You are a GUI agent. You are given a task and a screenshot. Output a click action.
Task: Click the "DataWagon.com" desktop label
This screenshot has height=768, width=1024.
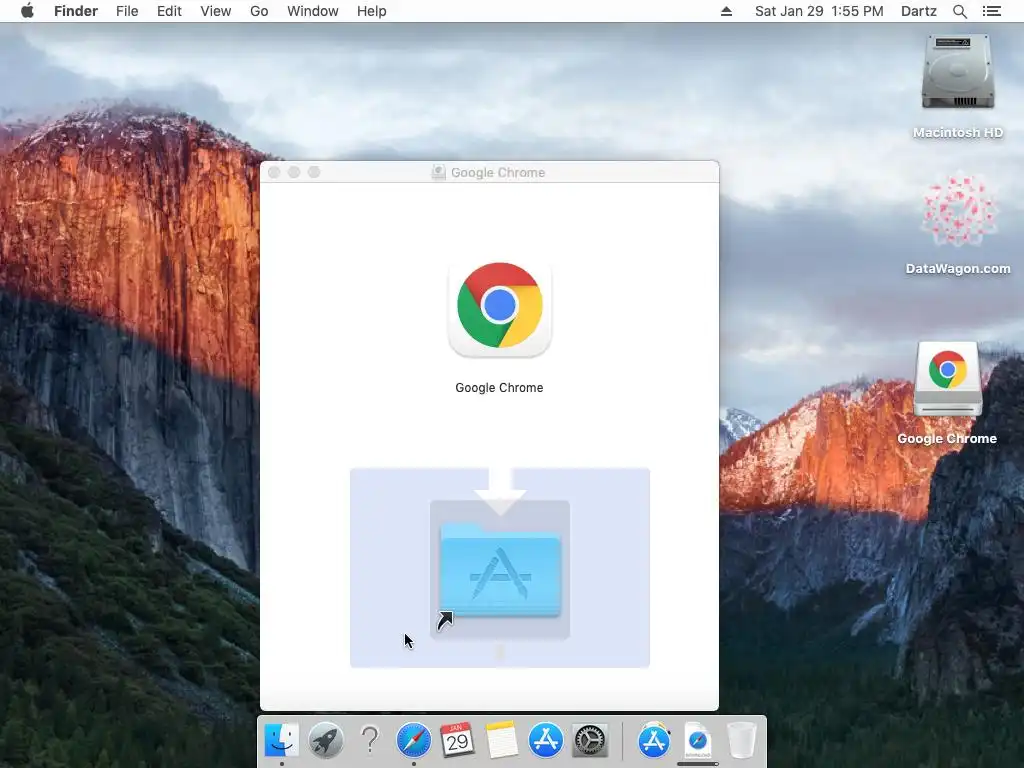pyautogui.click(x=958, y=268)
